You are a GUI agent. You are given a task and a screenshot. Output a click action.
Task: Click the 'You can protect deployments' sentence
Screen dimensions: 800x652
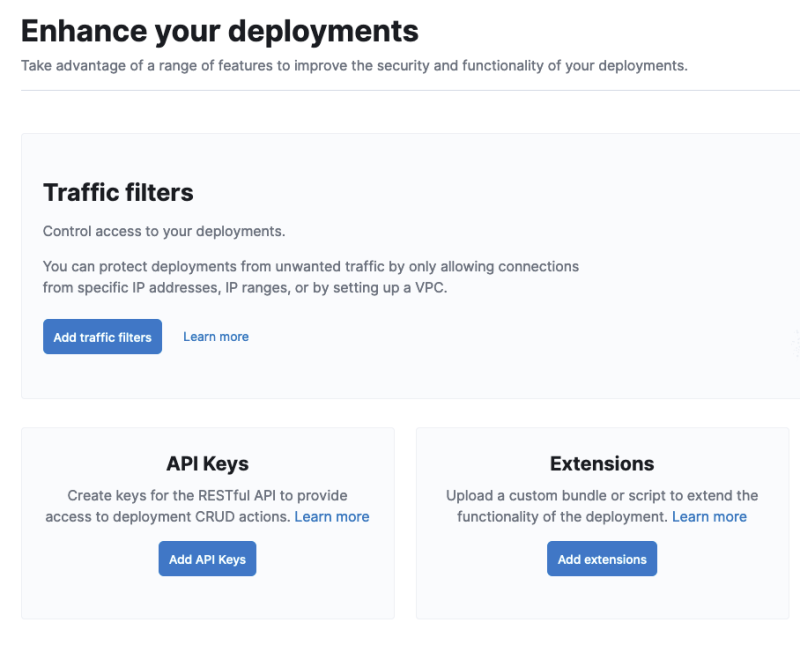(x=310, y=267)
